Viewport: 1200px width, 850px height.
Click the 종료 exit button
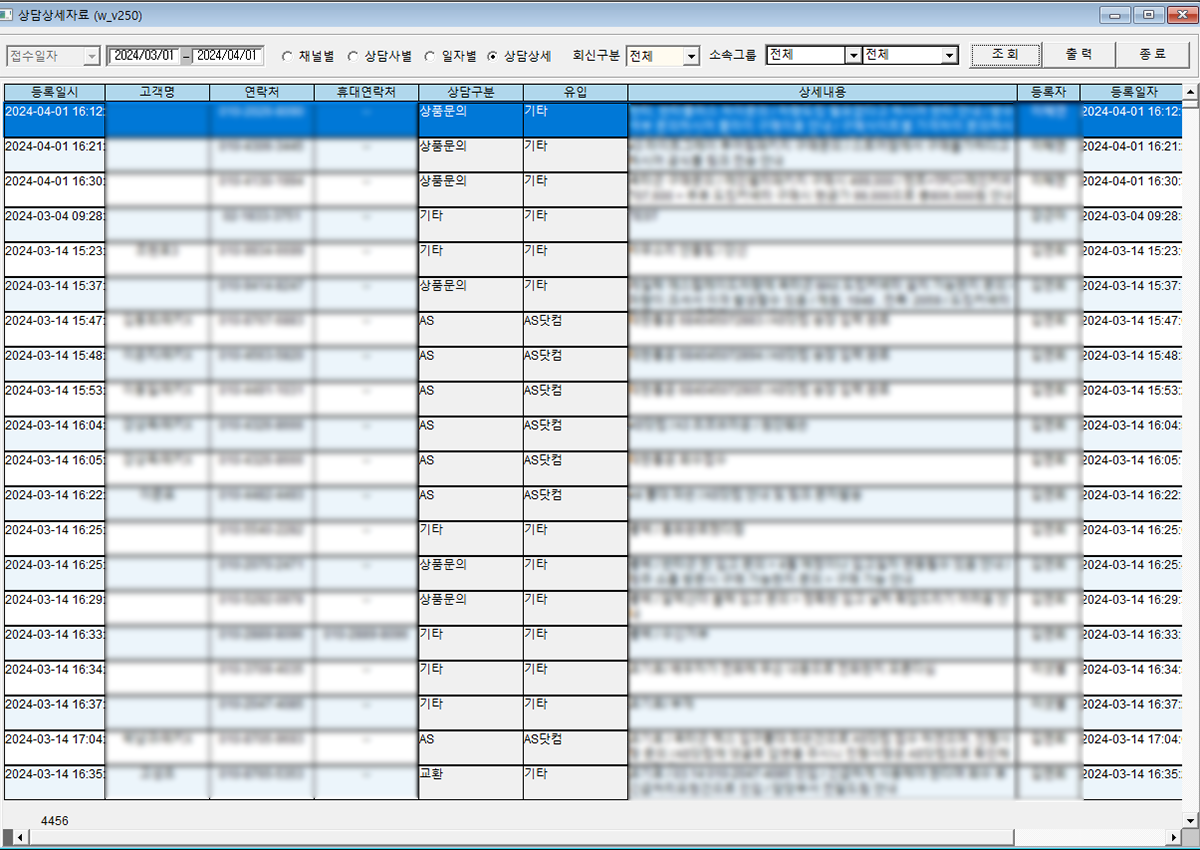[1151, 55]
